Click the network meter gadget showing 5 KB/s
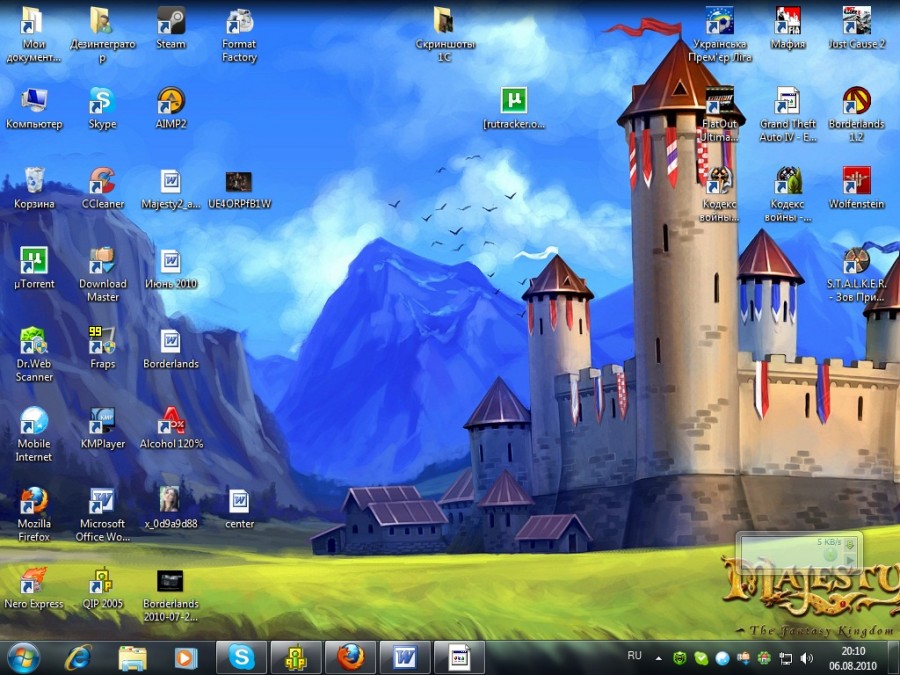 click(x=799, y=553)
